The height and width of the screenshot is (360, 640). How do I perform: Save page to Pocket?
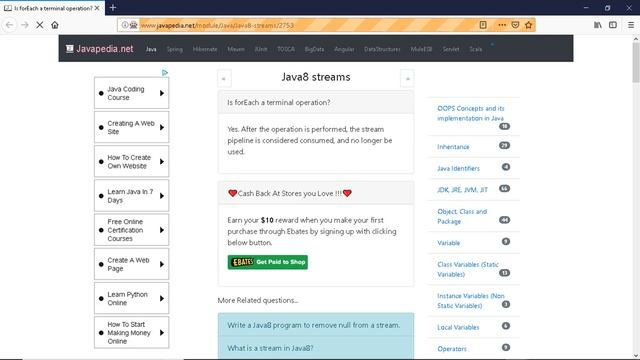pos(515,25)
